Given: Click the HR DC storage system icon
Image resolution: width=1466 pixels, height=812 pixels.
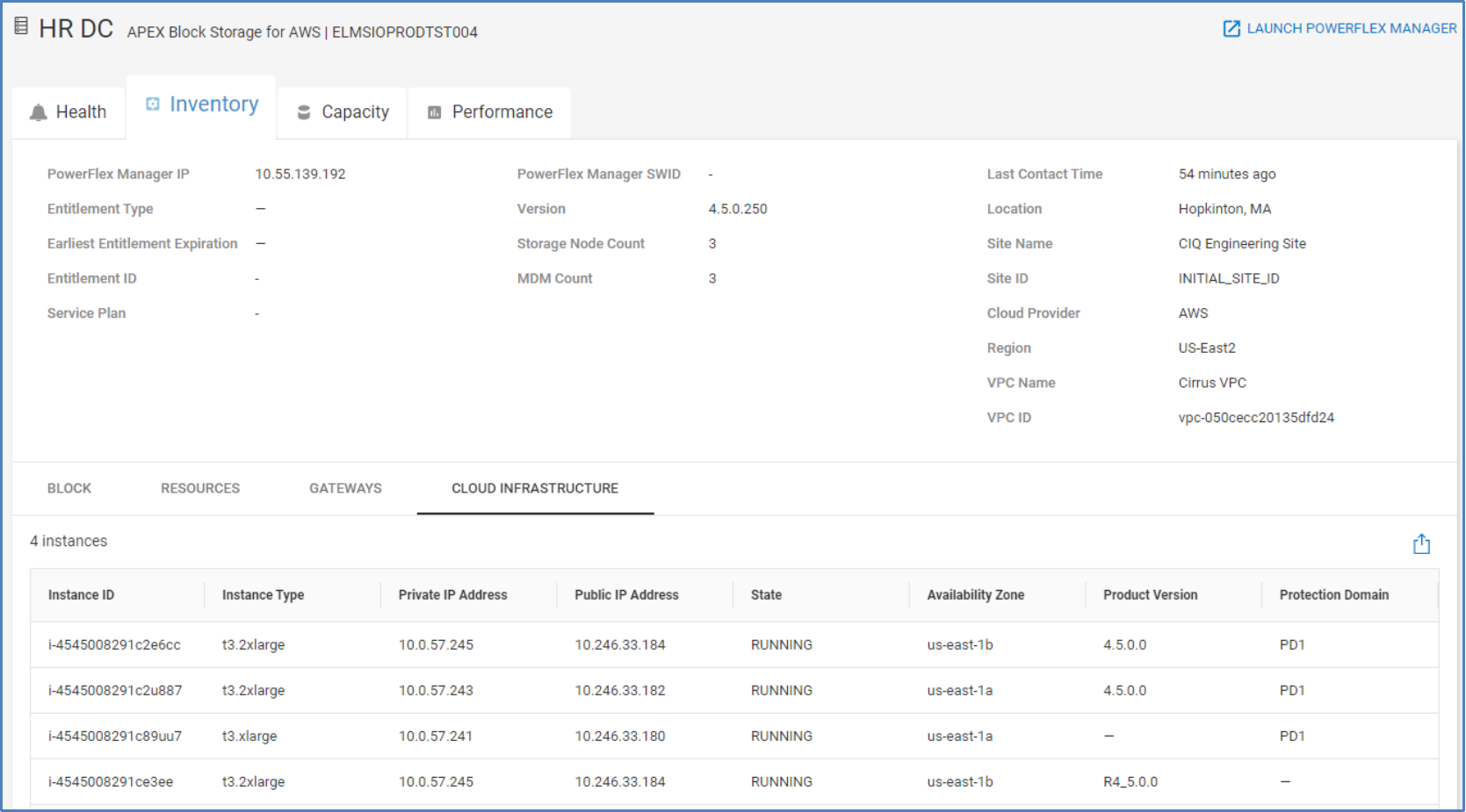Looking at the screenshot, I should [21, 26].
